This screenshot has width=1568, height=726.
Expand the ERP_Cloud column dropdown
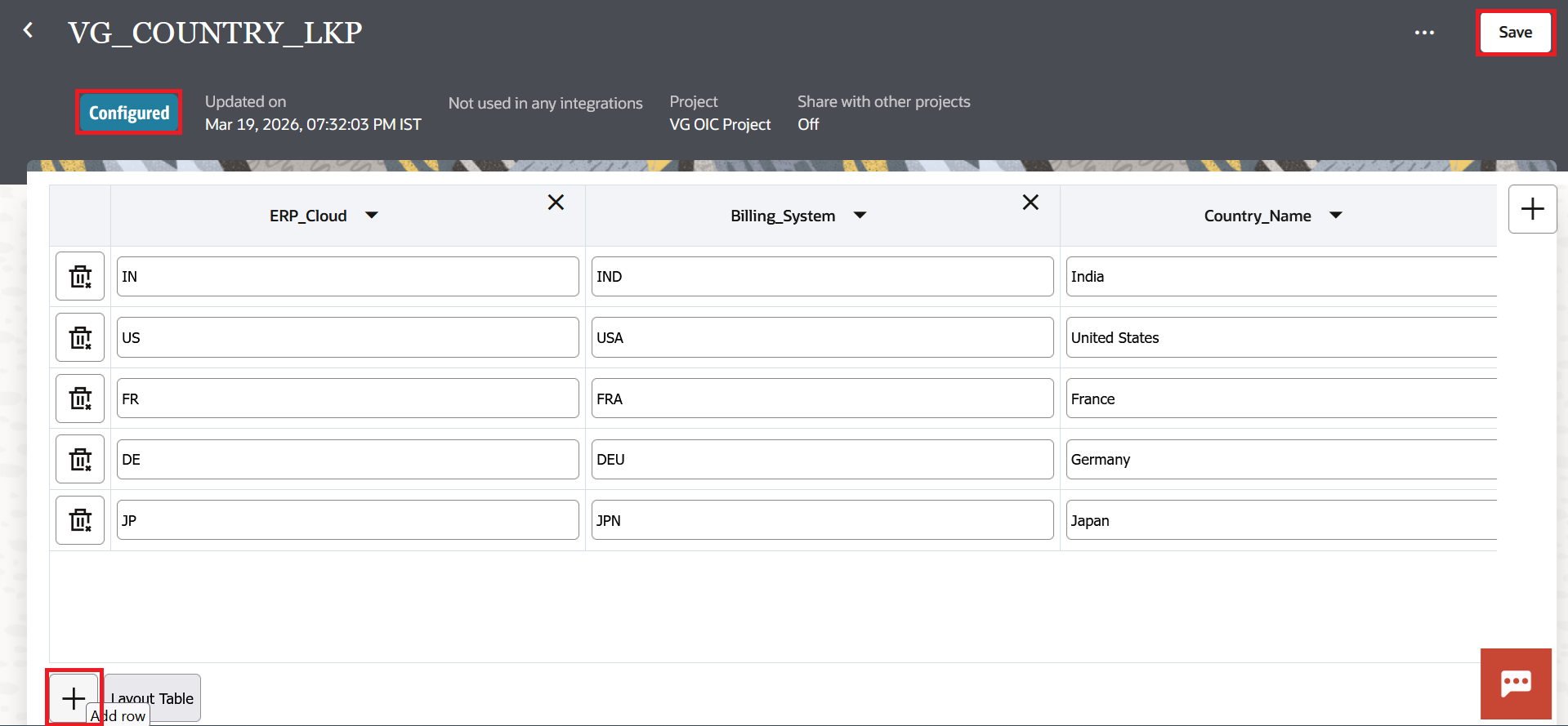click(x=372, y=216)
